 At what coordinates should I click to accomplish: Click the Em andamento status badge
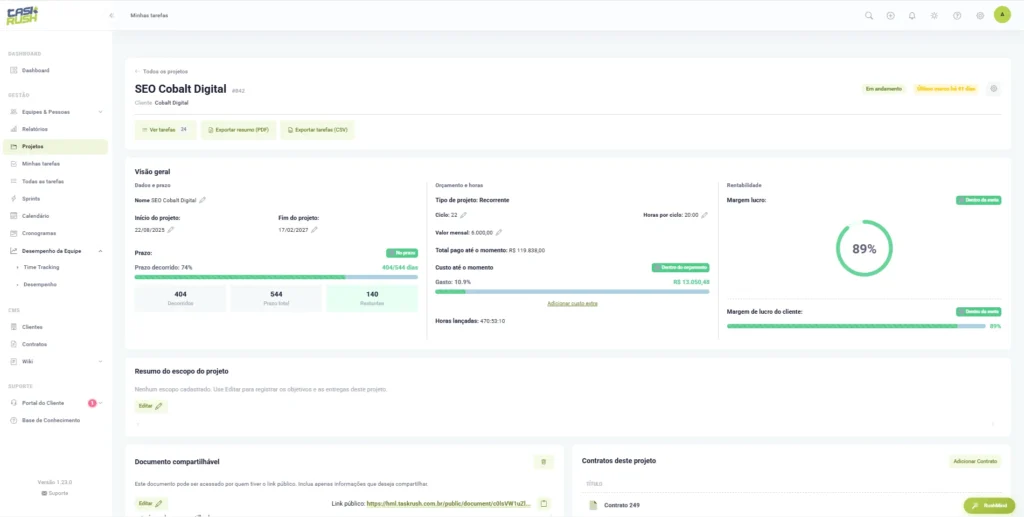[884, 89]
